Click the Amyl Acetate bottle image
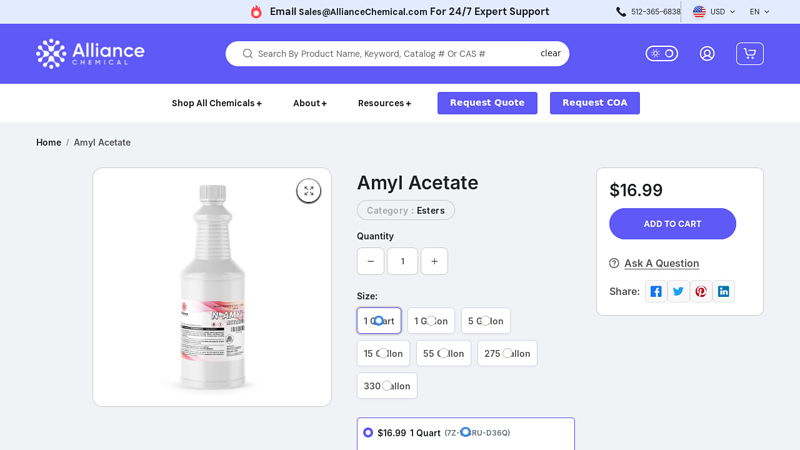The image size is (800, 450). (213, 287)
